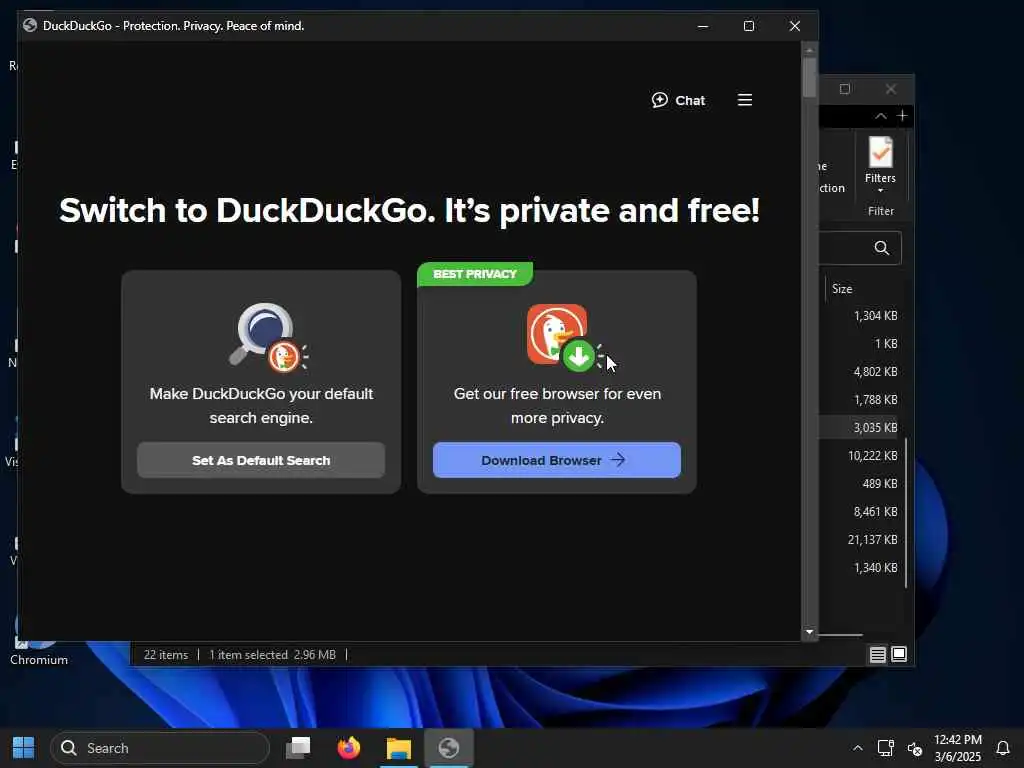Click Set As Default Search button

[x=261, y=460]
